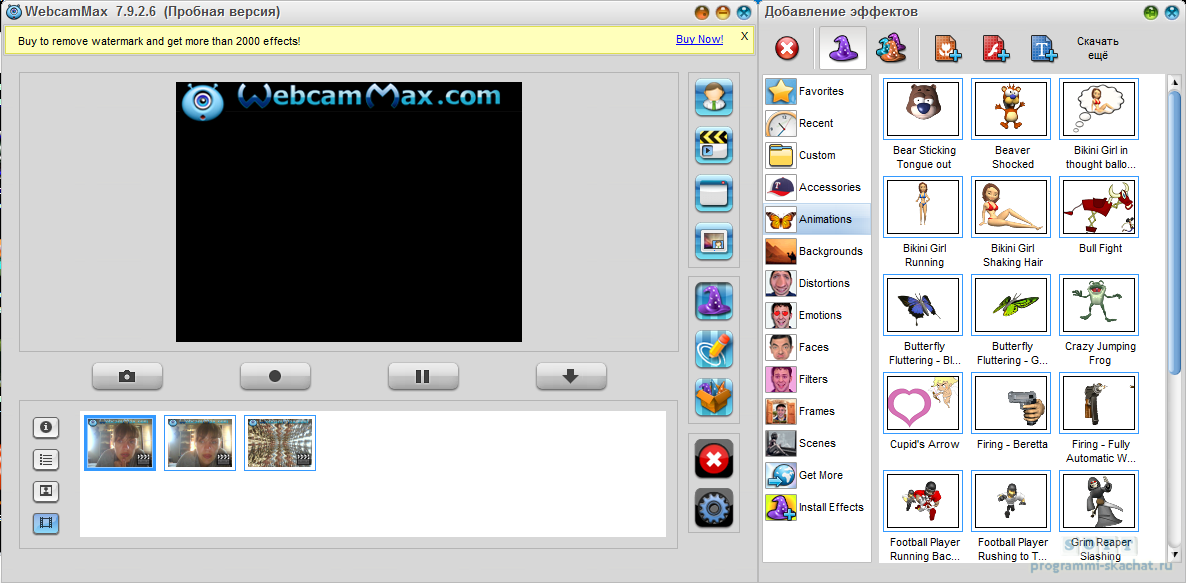Apply Football Player Rushing effect
The height and width of the screenshot is (583, 1186).
tap(1011, 501)
